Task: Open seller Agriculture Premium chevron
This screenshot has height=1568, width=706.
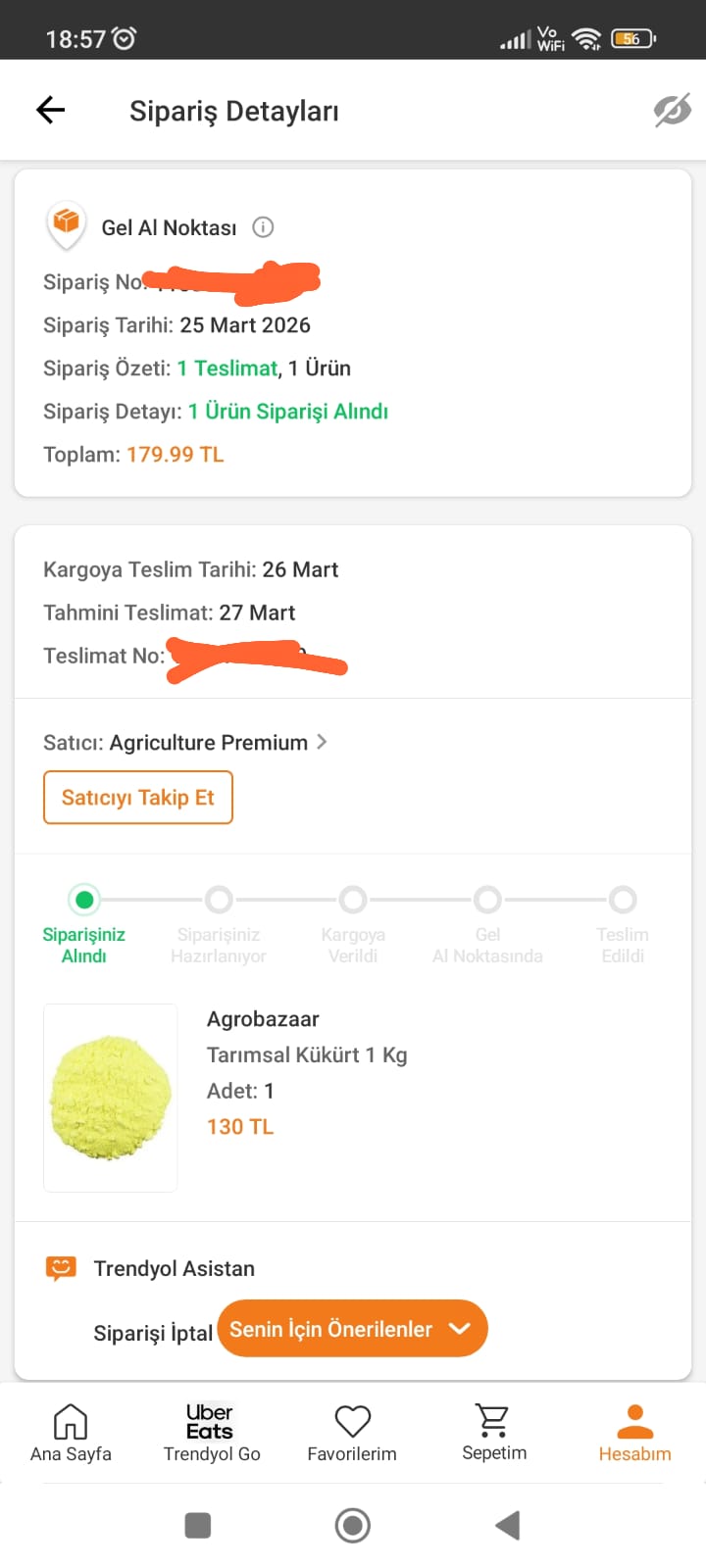Action: coord(322,742)
